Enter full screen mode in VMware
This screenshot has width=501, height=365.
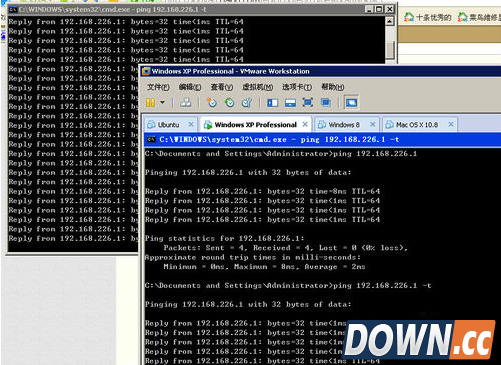click(308, 103)
